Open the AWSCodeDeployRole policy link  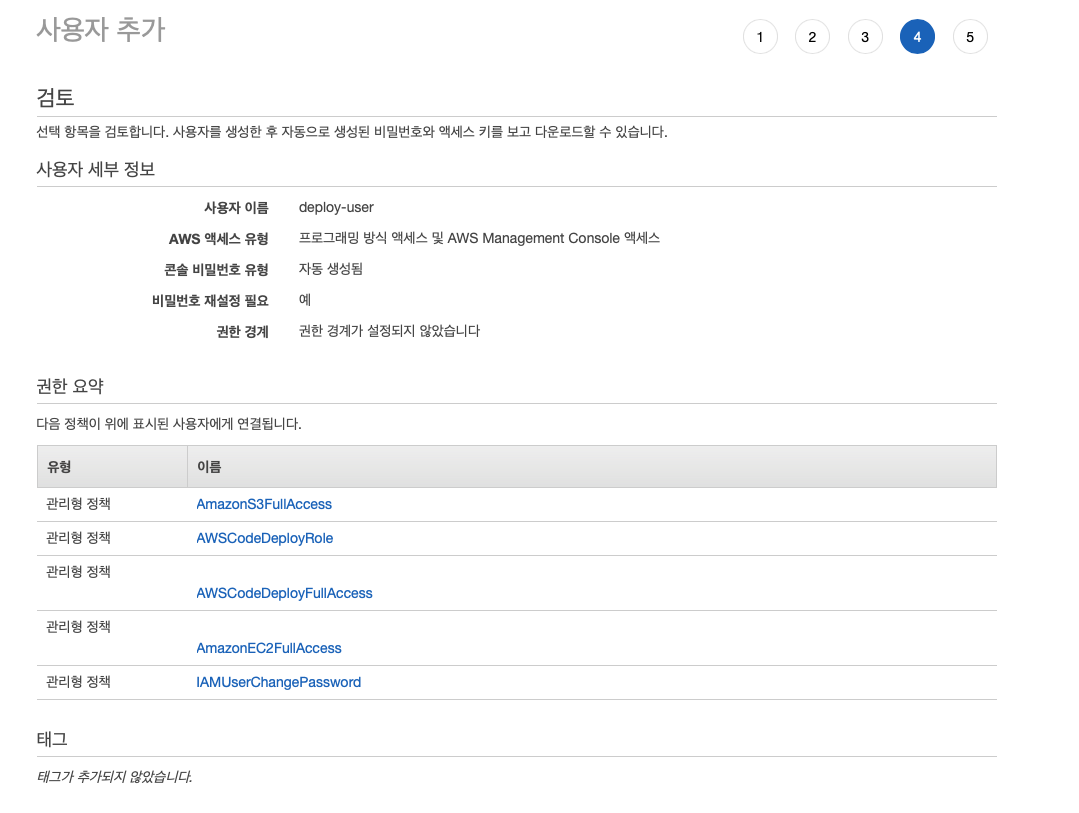[x=264, y=538]
